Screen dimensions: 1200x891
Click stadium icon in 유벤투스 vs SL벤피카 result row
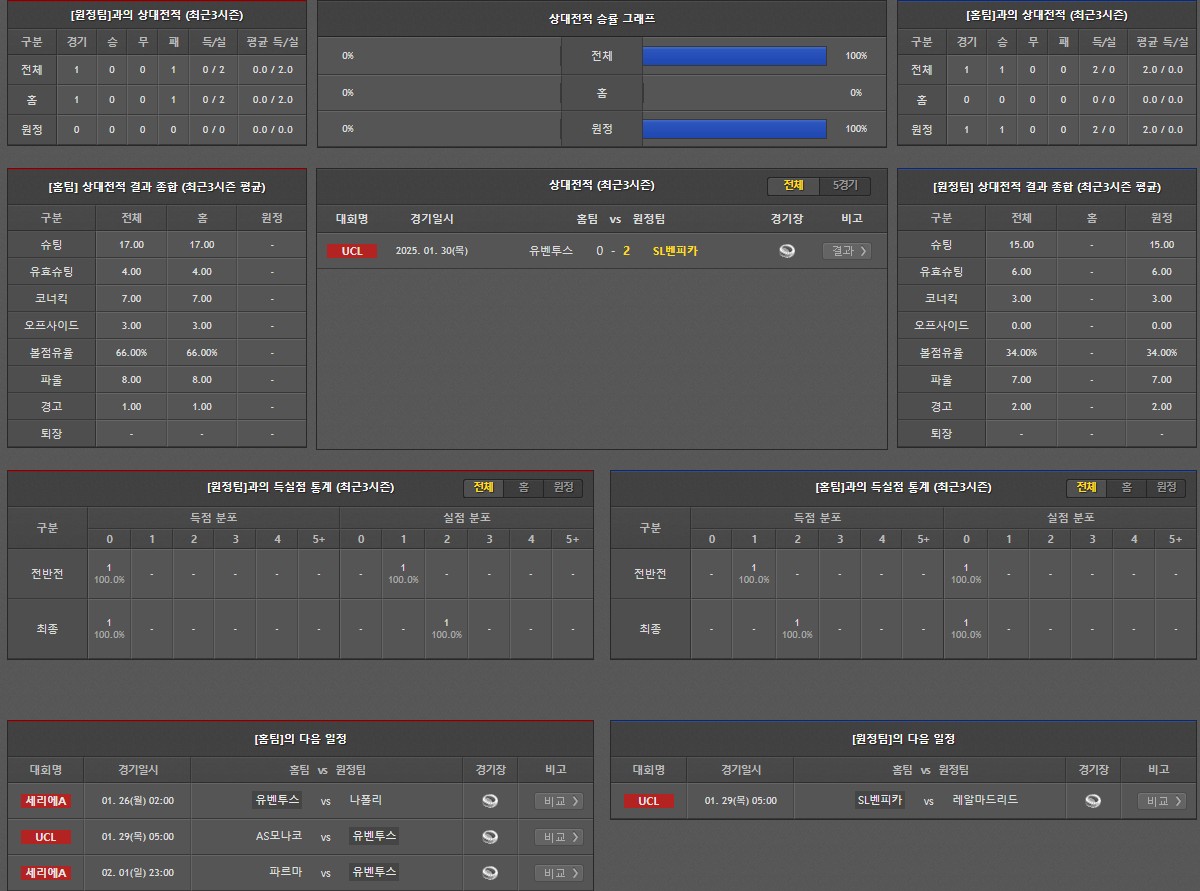[x=787, y=251]
